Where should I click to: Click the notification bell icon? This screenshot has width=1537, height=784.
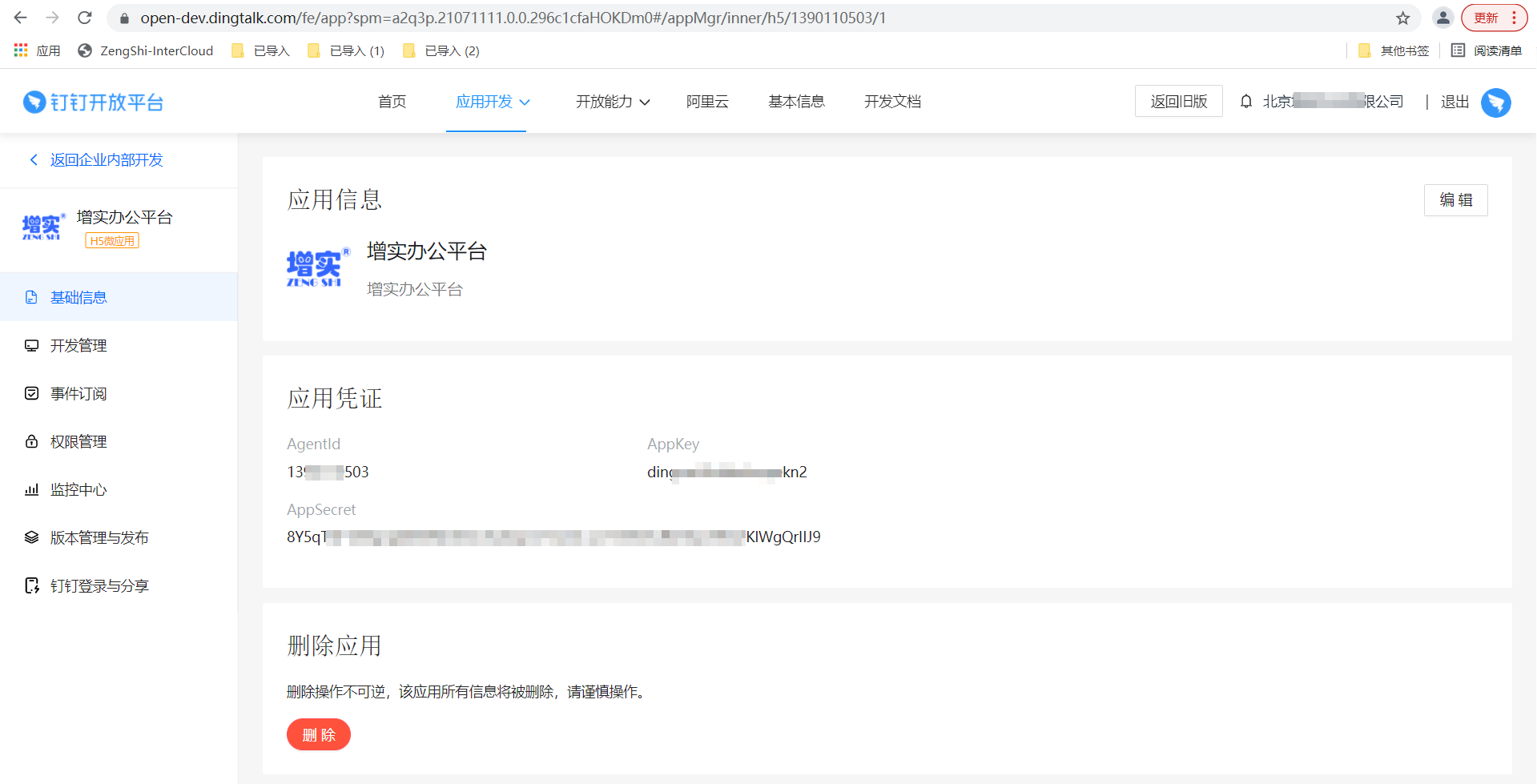click(1245, 102)
